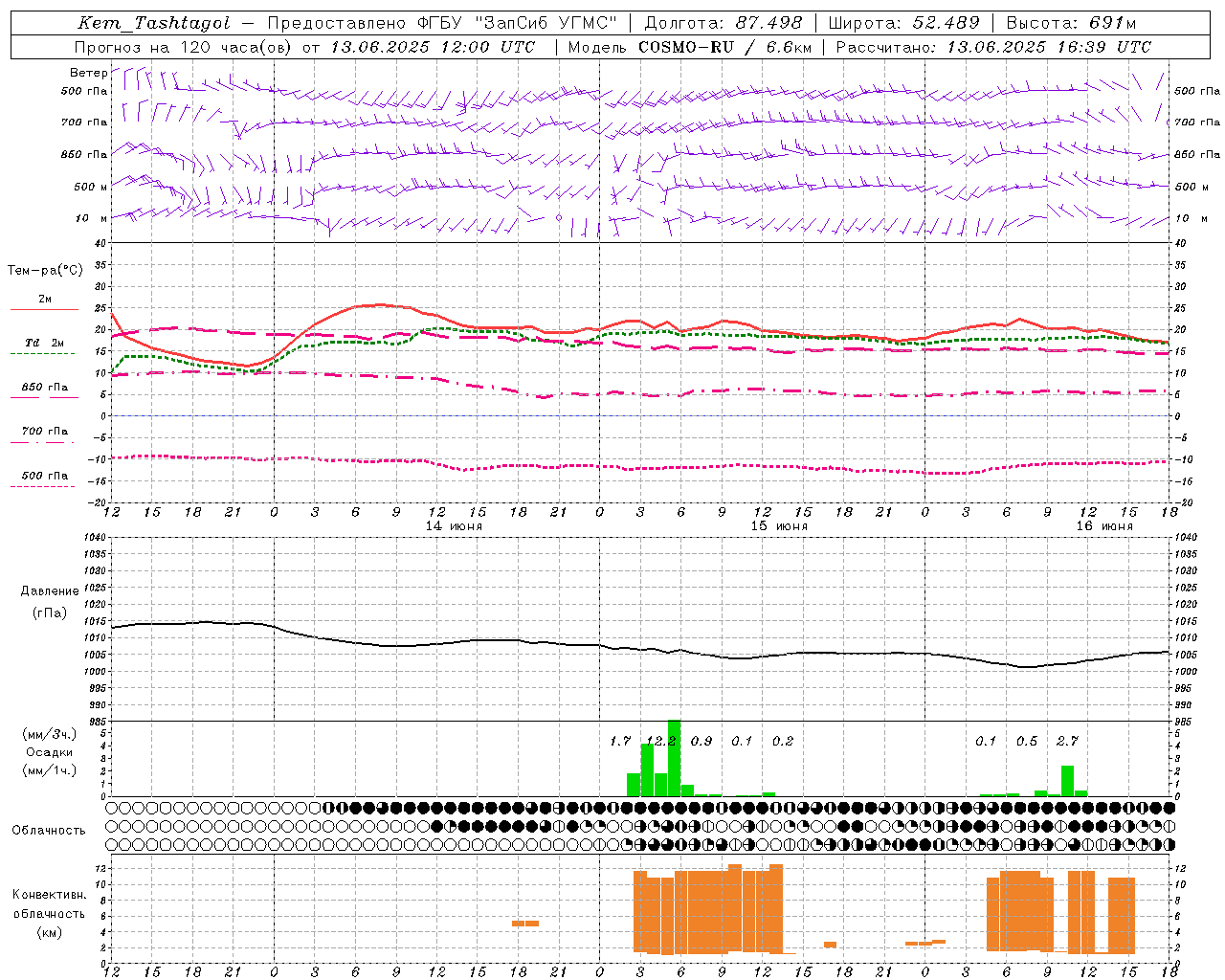Viewport: 1225px width, 980px height.
Task: Click the (мм/1ч.) unit label
Action: (50, 770)
